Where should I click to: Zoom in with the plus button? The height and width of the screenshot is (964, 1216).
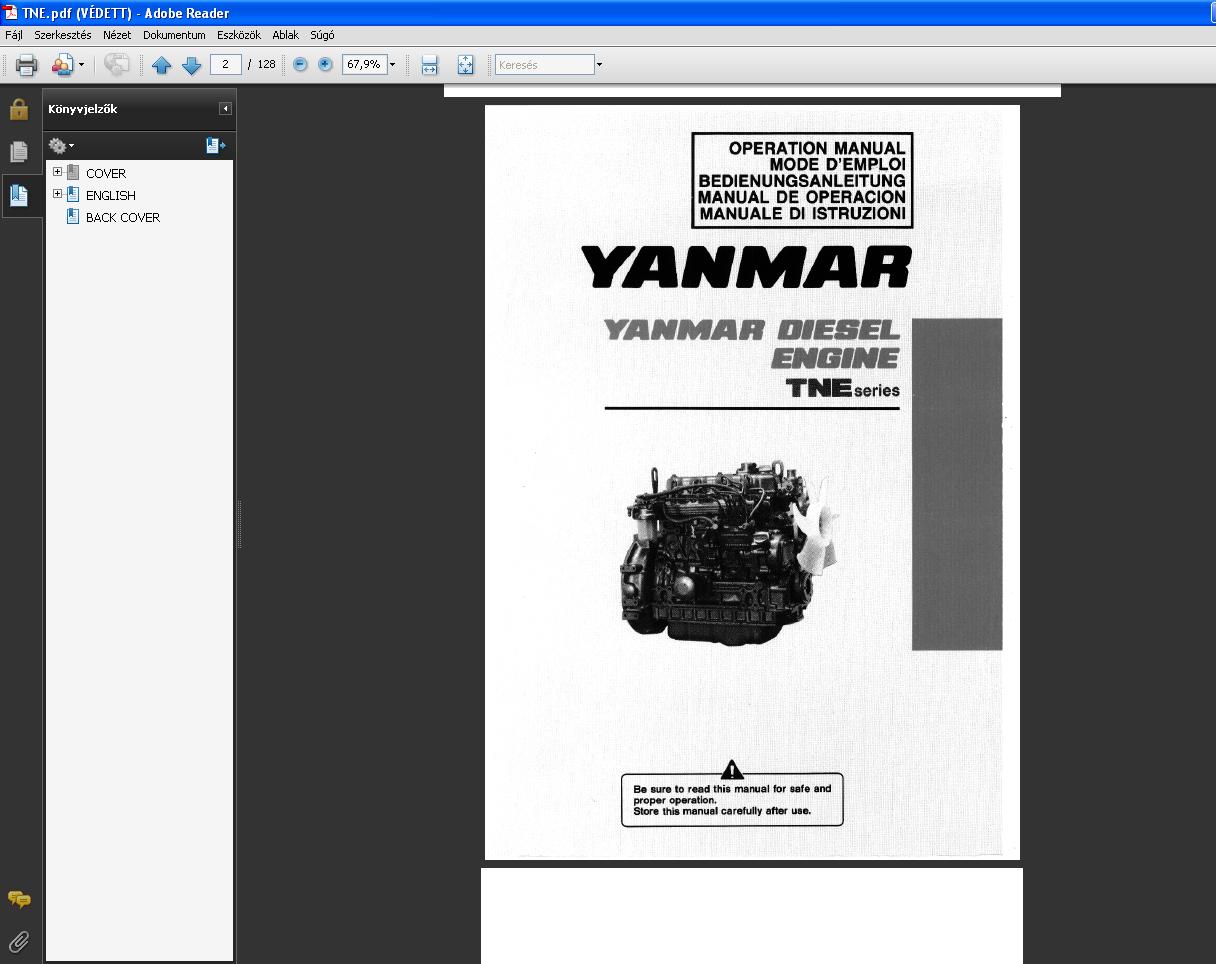tap(325, 64)
